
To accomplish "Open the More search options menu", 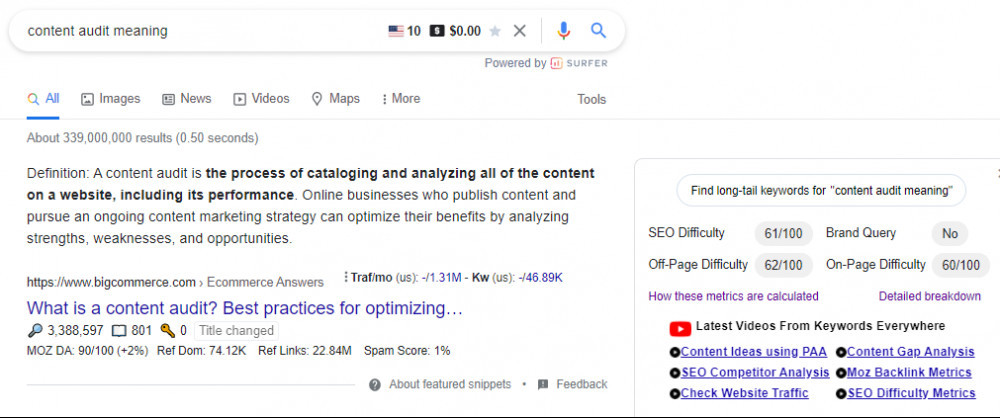I will [x=400, y=99].
